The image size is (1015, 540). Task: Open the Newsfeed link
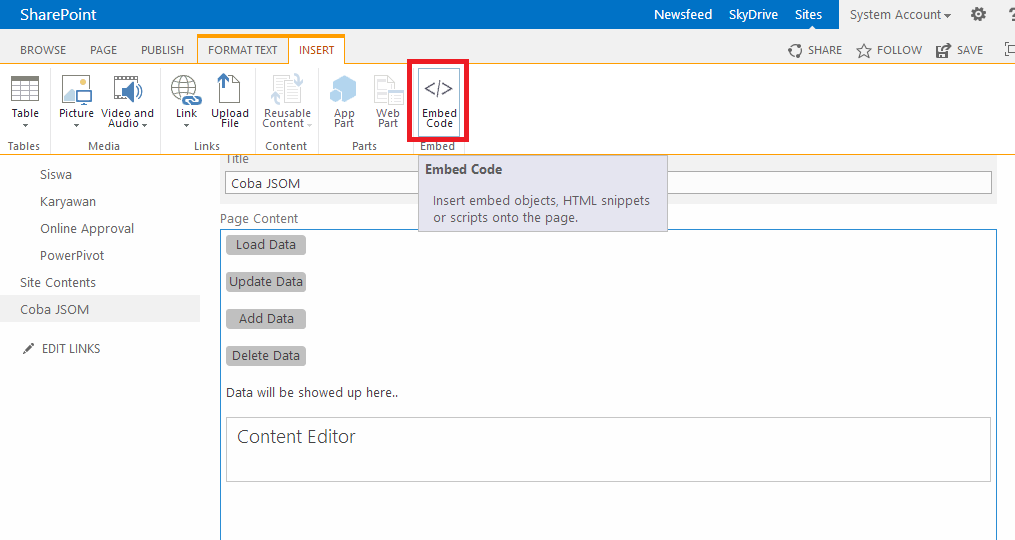point(682,15)
